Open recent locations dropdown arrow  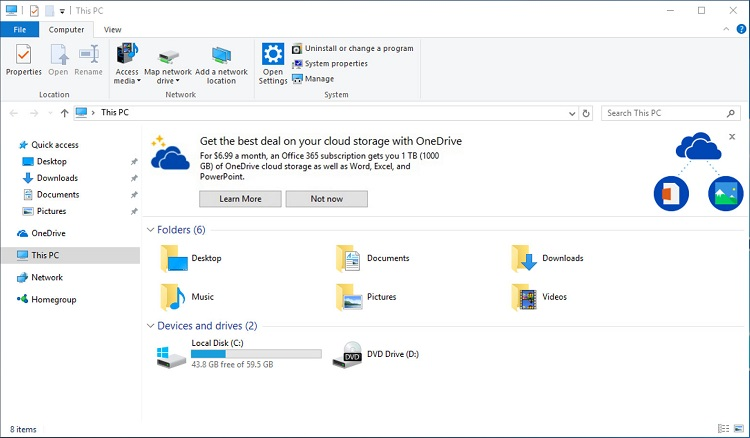click(50, 113)
